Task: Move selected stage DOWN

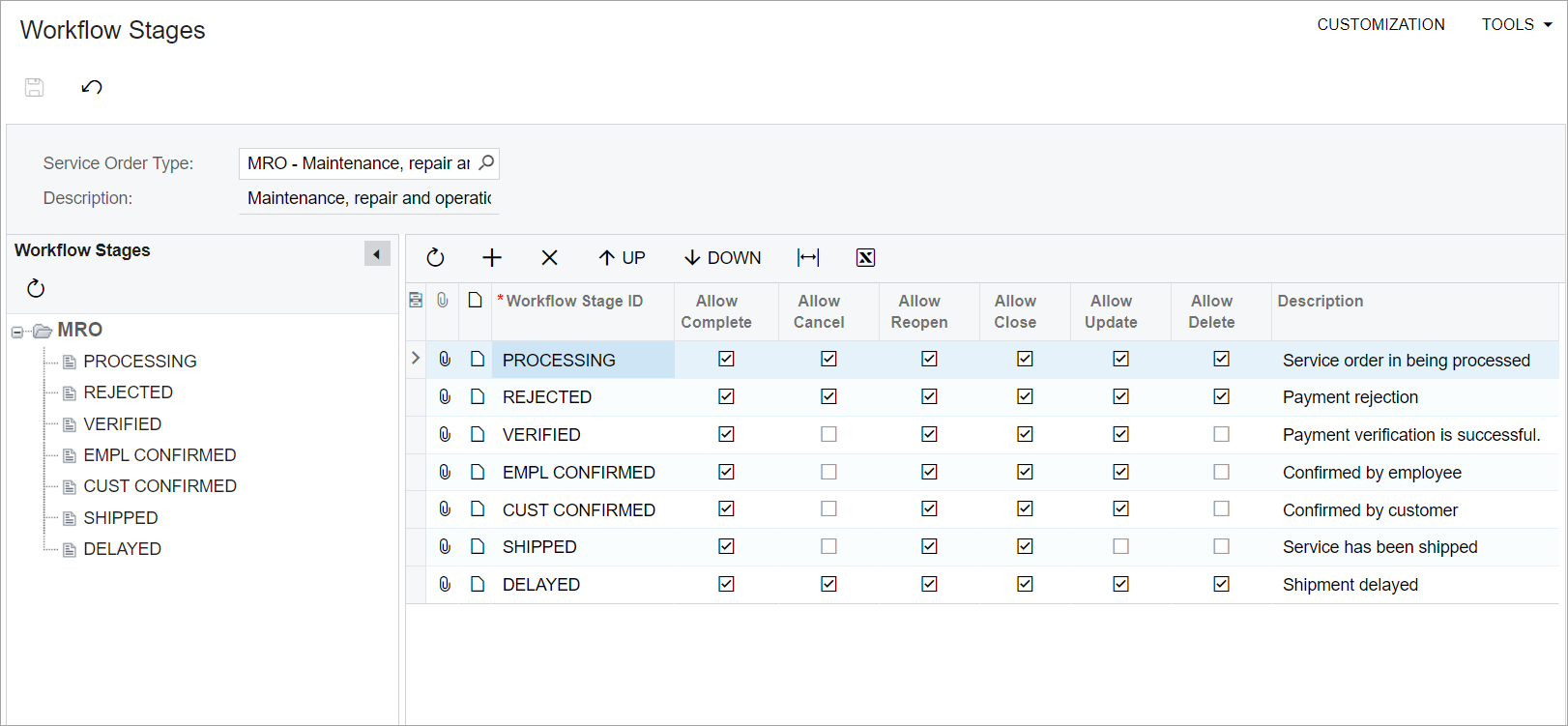Action: 722,257
